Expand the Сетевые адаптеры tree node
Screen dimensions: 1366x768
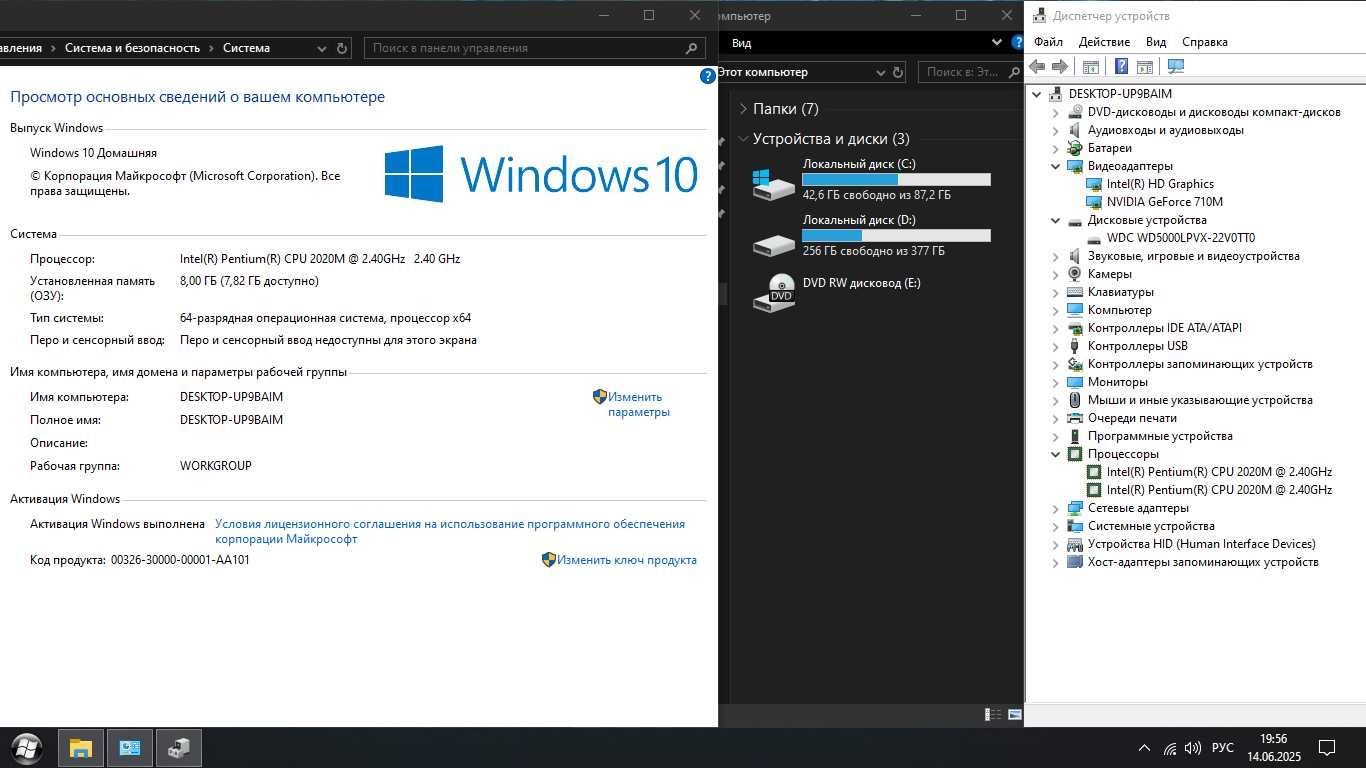click(1055, 508)
